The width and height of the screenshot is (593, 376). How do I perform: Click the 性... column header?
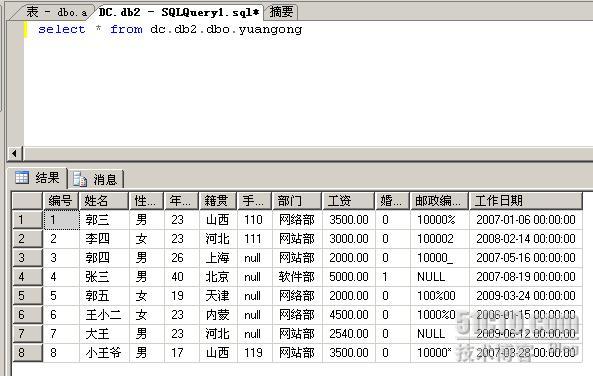point(147,201)
